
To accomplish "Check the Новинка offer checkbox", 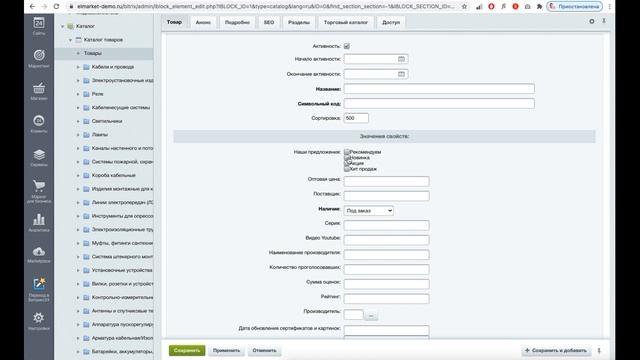I will [347, 158].
